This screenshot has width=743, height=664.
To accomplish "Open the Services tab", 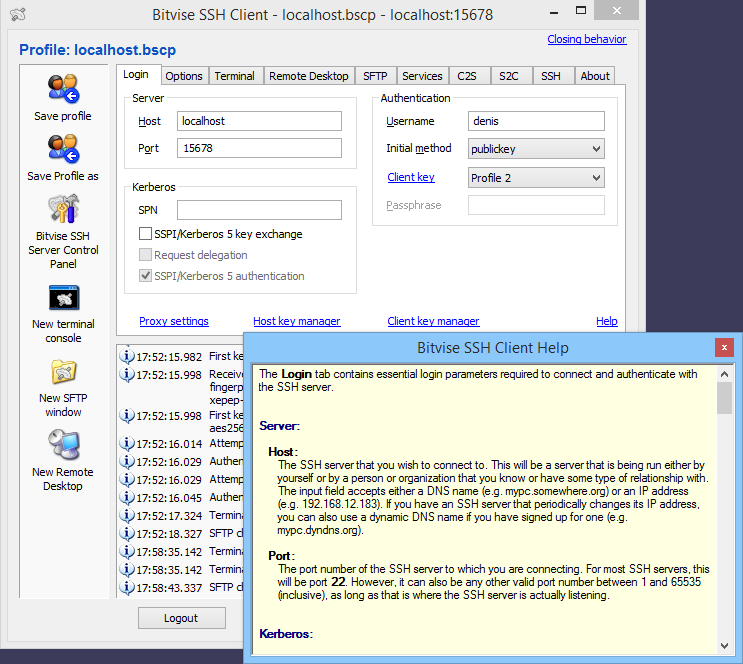I will pyautogui.click(x=422, y=76).
